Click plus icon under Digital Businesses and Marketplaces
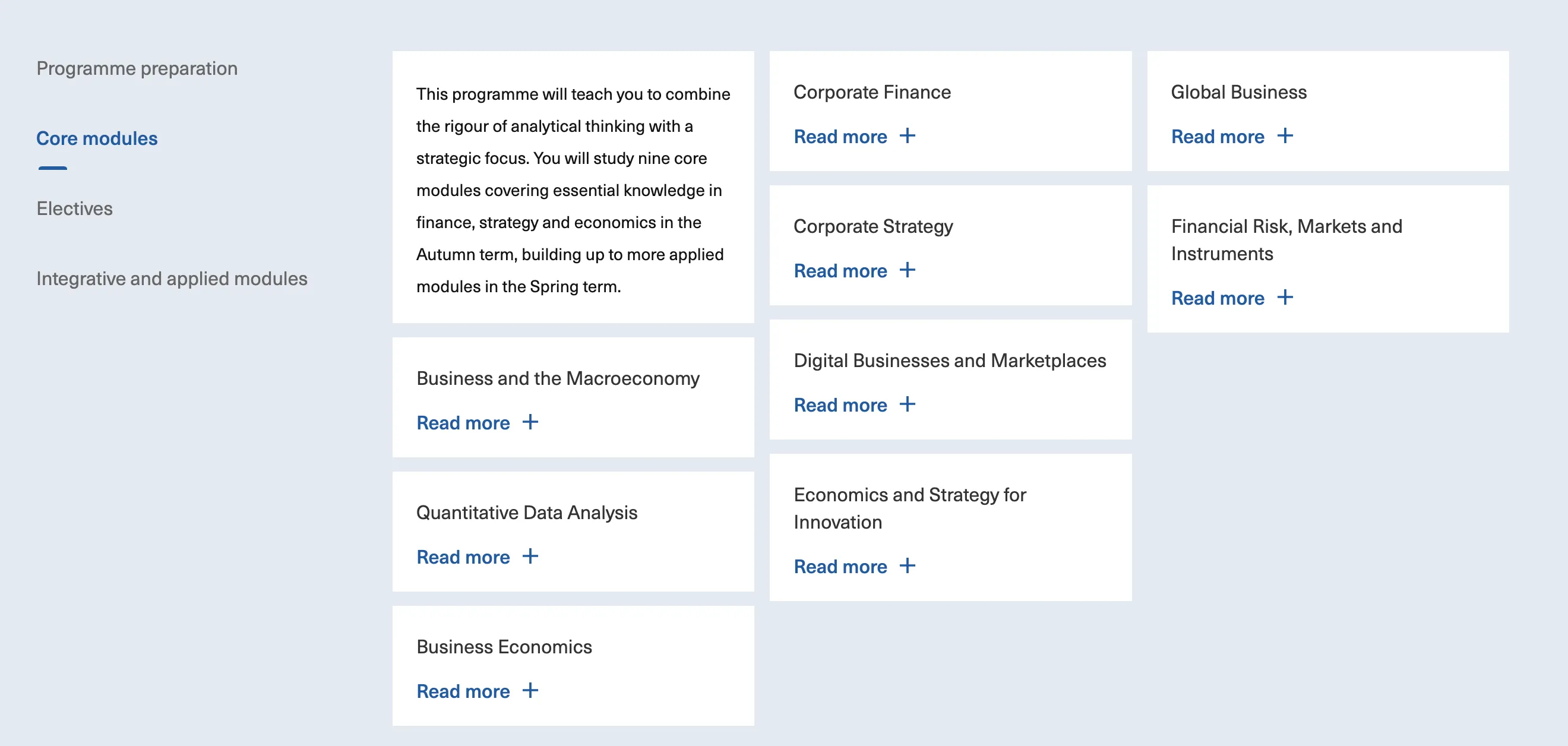1568x746 pixels. [x=907, y=404]
